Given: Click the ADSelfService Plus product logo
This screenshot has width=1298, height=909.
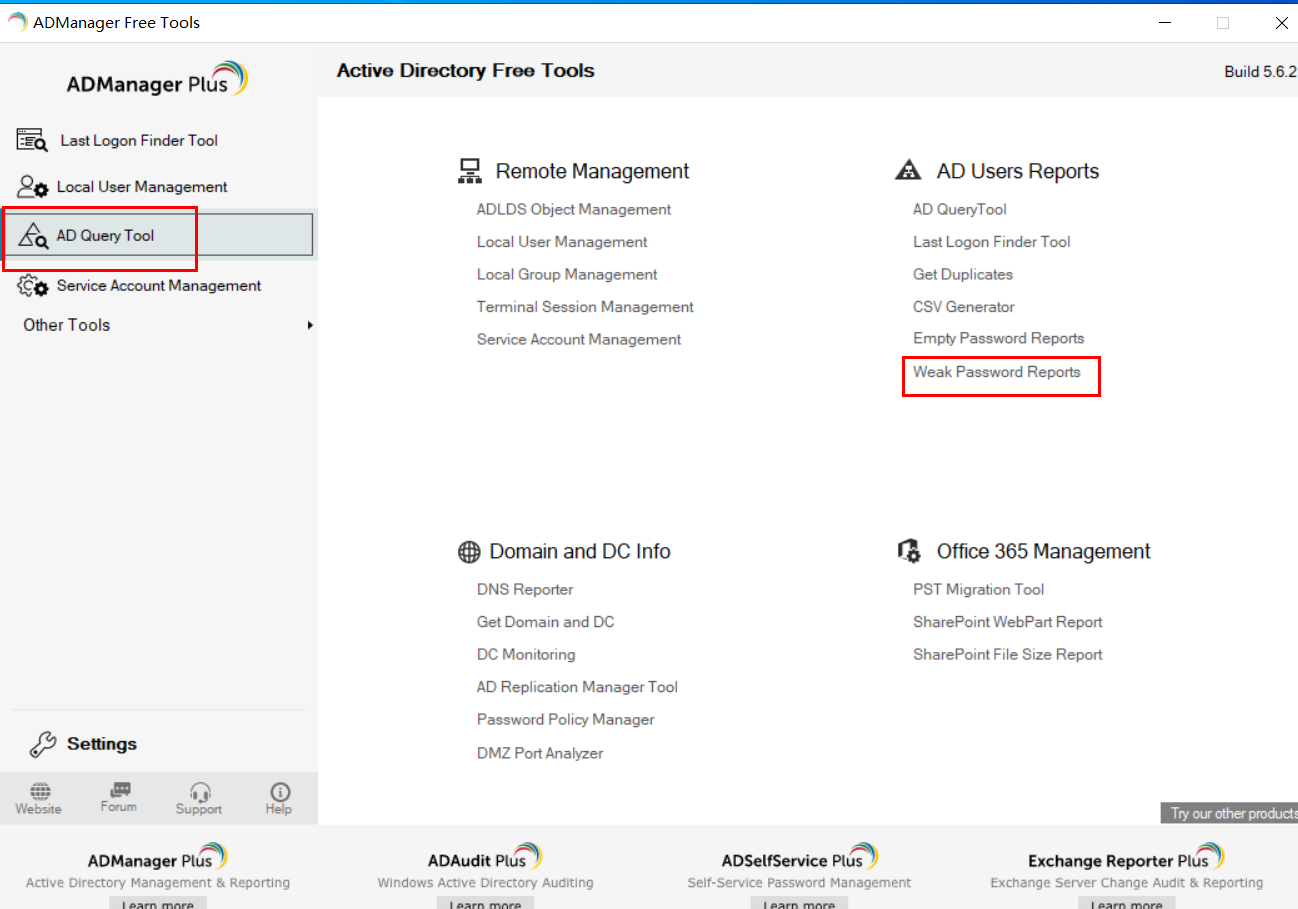Looking at the screenshot, I should point(799,858).
